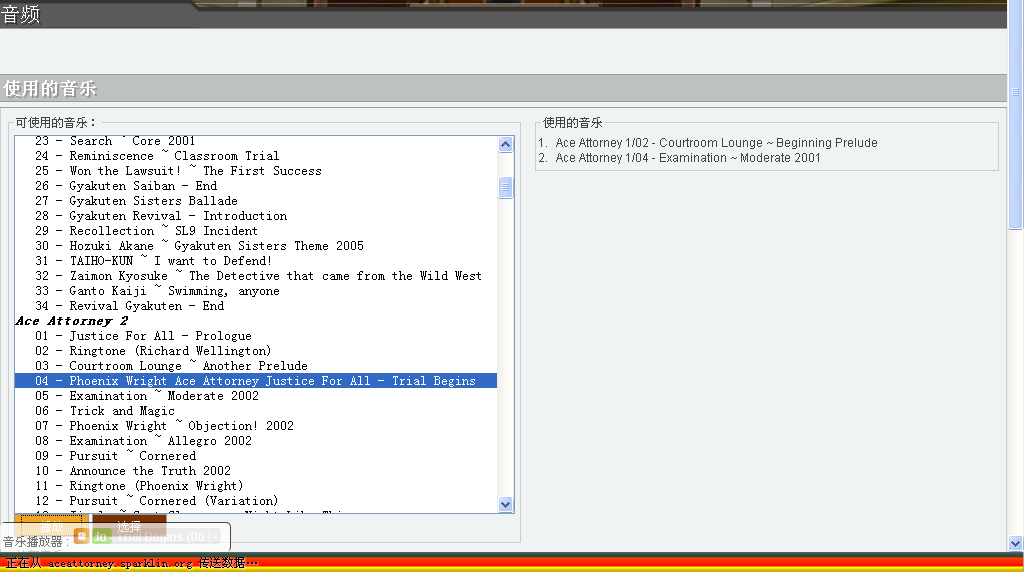Select '08 - Examination ~ Allegro 2002'
The width and height of the screenshot is (1024, 572).
tap(255, 441)
